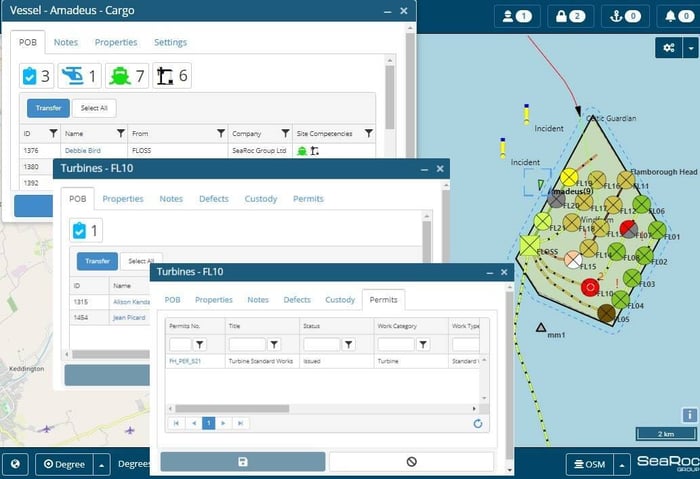700x479 pixels.
Task: Expand the OSM layer dropdown arrow
Action: coord(622,465)
